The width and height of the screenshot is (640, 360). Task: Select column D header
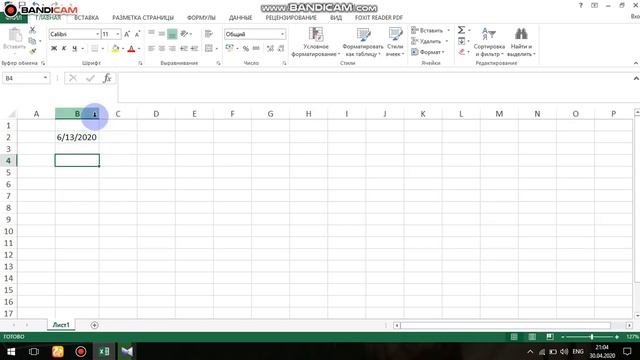[156, 114]
